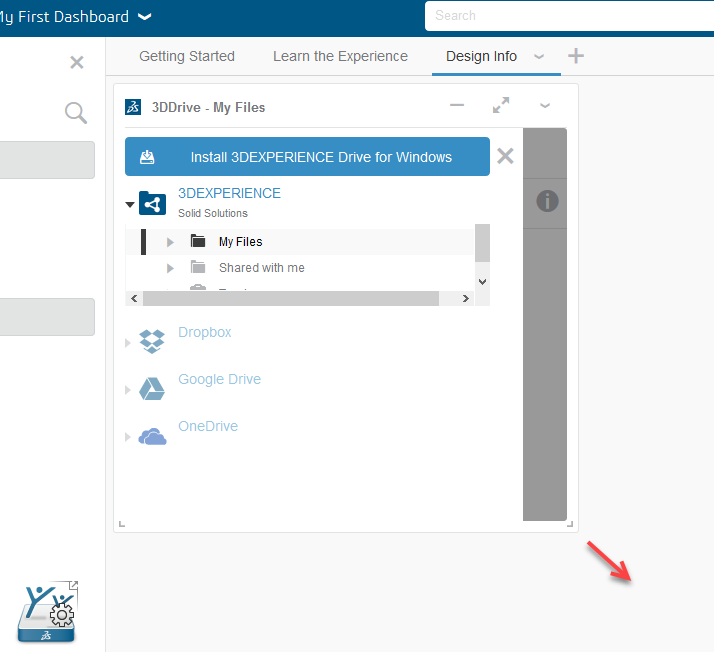Image resolution: width=714 pixels, height=652 pixels.
Task: Expand the My Files folder
Action: (171, 242)
